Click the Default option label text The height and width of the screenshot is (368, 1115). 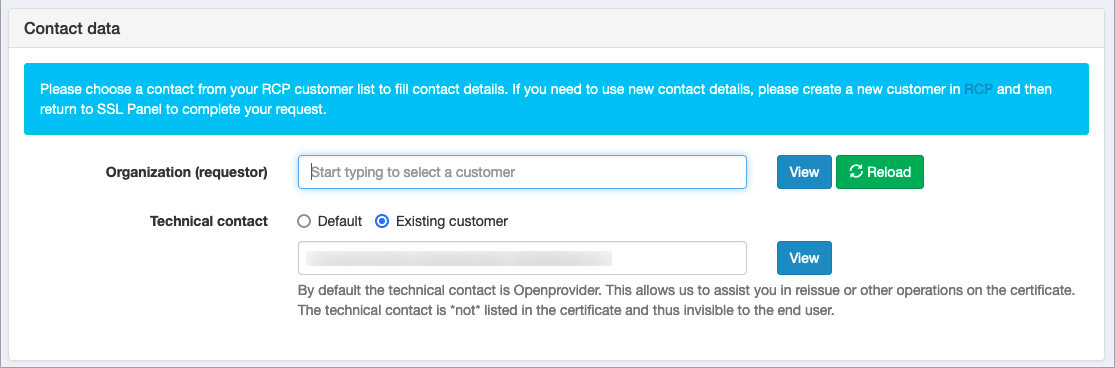[340, 221]
